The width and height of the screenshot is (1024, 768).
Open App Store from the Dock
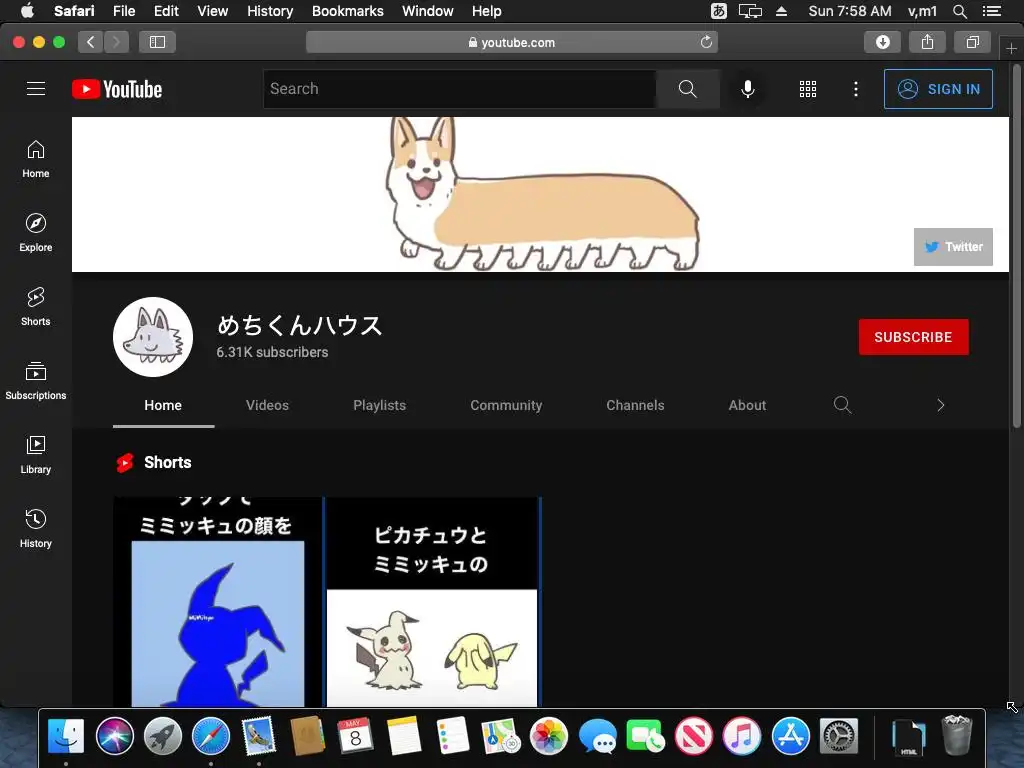point(790,736)
